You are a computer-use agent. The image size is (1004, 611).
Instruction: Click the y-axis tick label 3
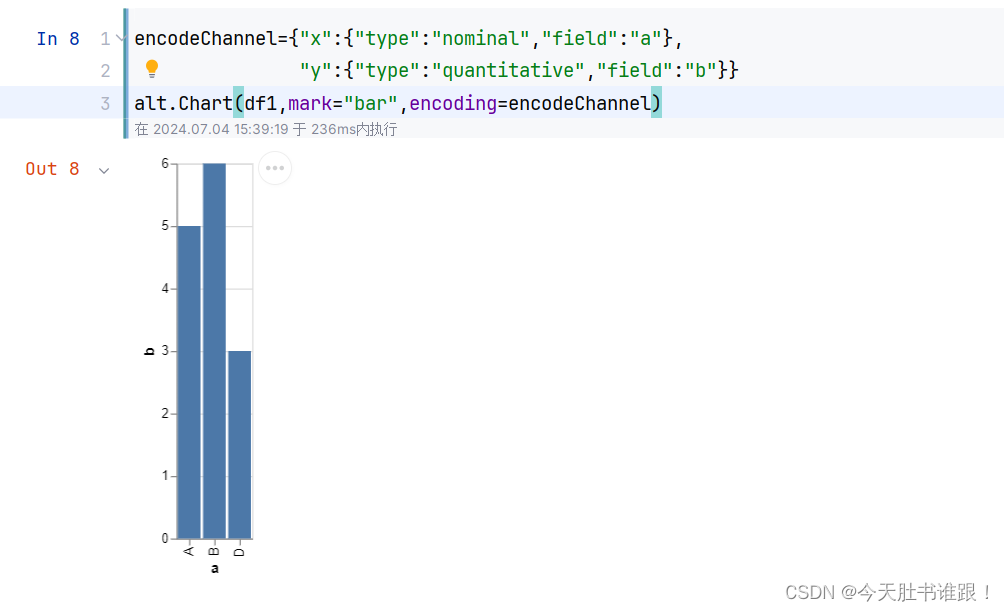(x=165, y=351)
